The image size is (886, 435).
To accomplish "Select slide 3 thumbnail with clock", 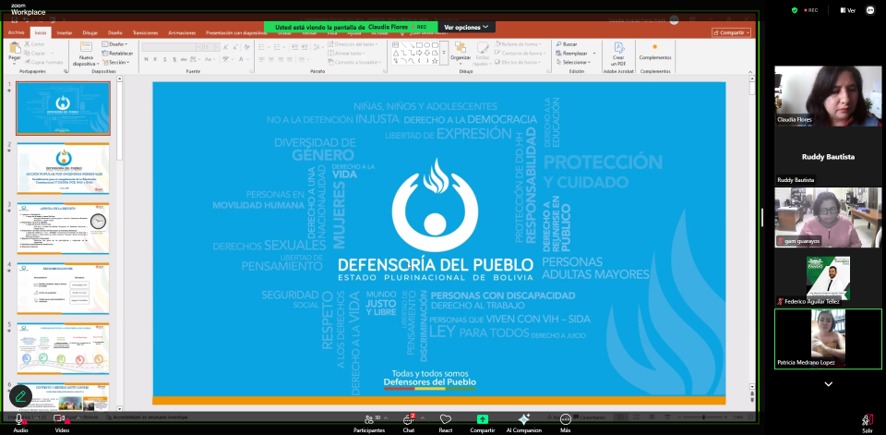I will click(63, 228).
